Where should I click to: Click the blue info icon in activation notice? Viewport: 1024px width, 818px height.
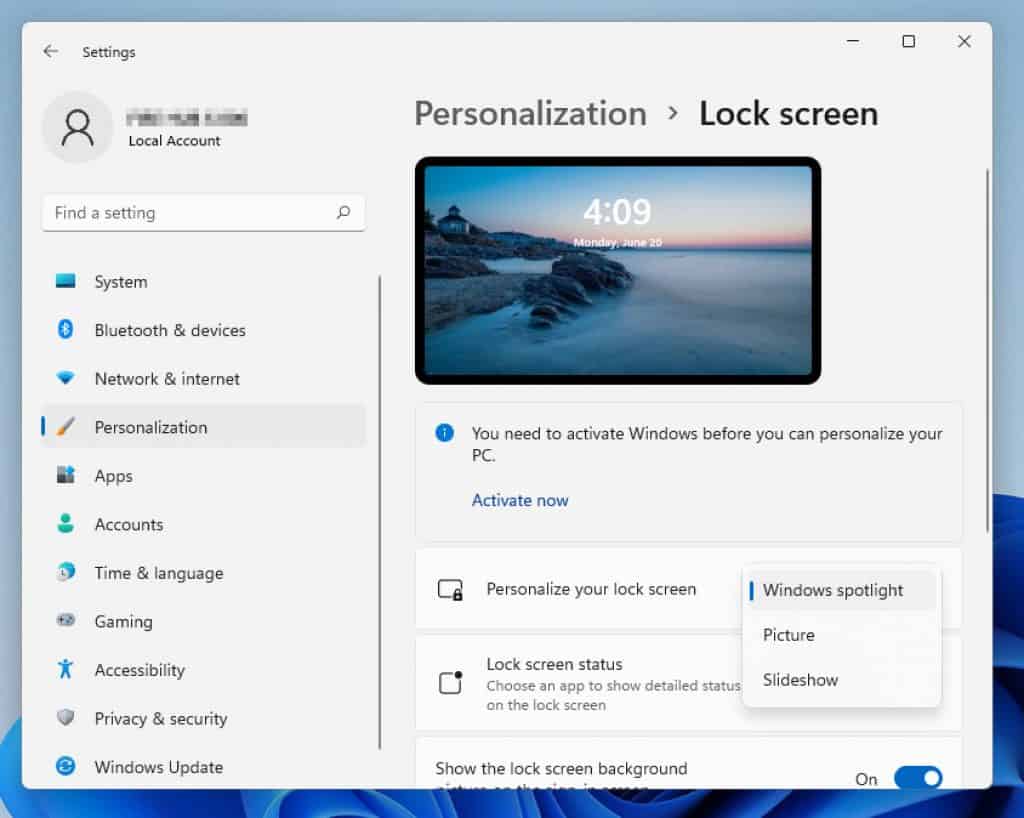point(444,432)
